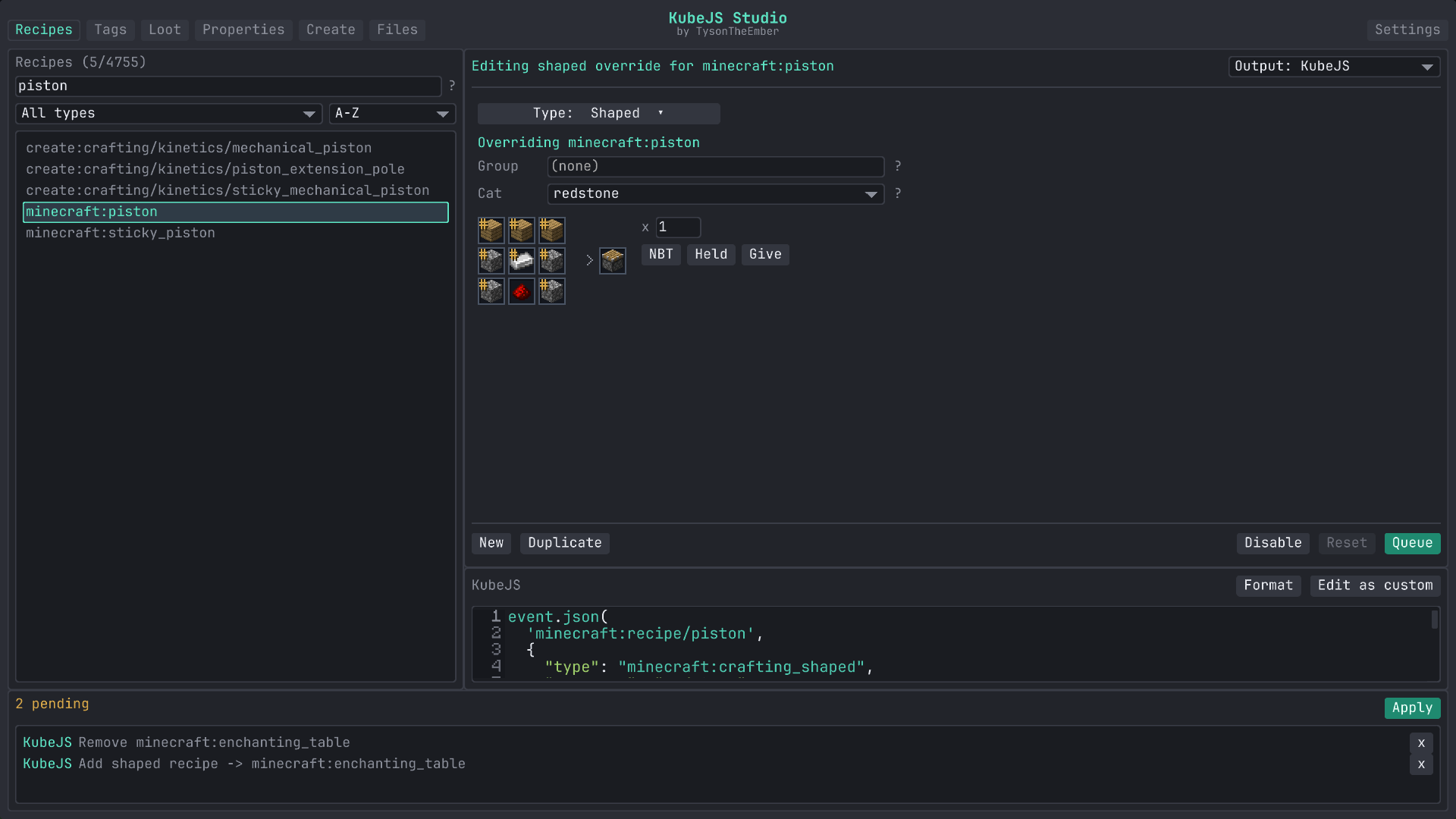
Task: Open the Type: Shaped selector
Action: click(x=598, y=114)
